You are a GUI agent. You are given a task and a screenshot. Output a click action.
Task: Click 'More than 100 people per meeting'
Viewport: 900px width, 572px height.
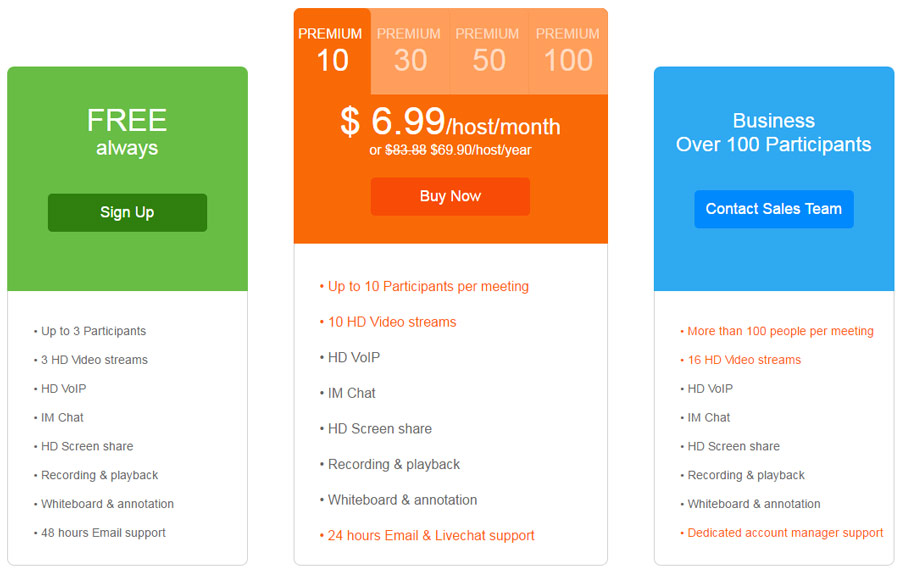tap(777, 331)
